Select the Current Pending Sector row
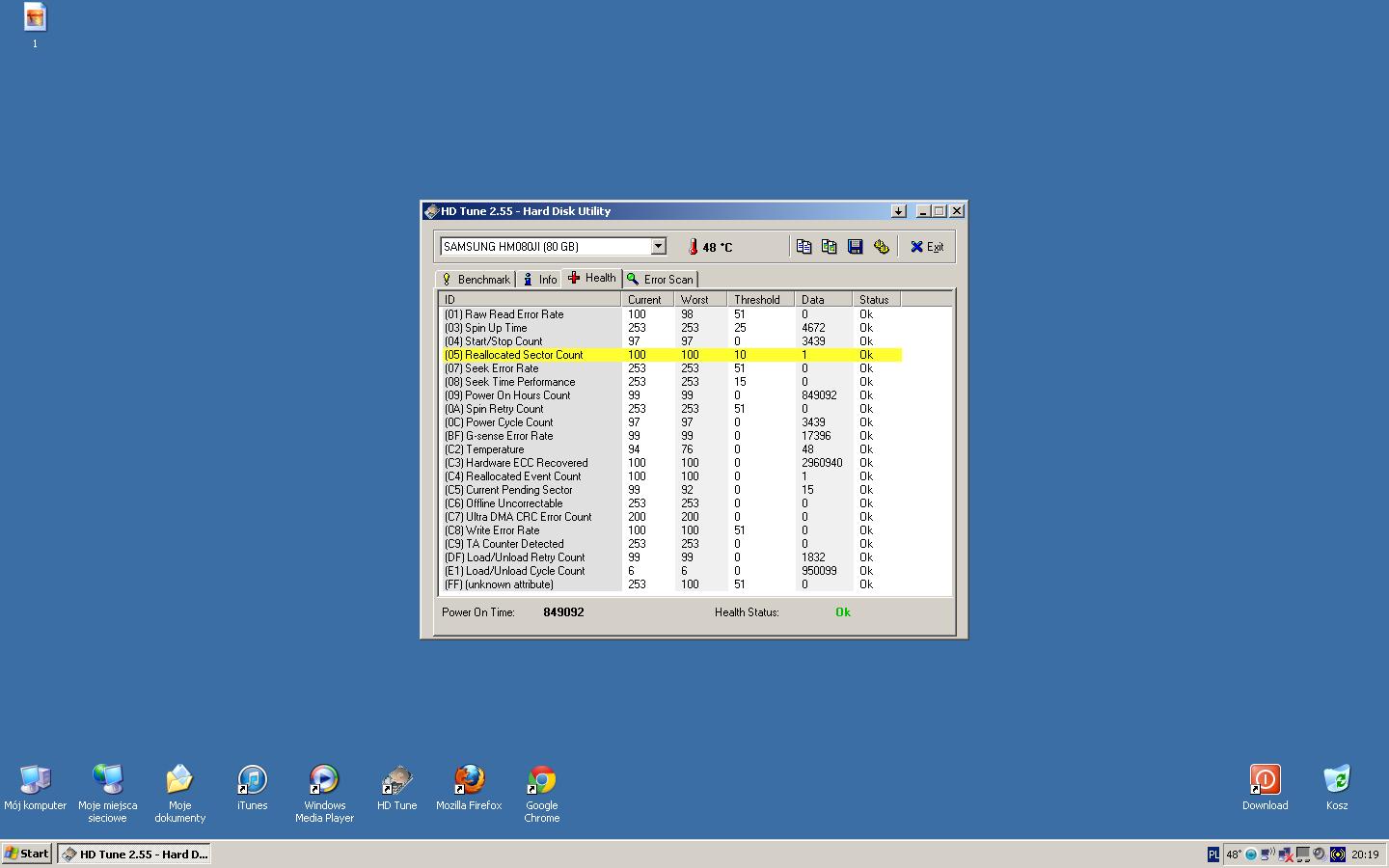 (670, 490)
